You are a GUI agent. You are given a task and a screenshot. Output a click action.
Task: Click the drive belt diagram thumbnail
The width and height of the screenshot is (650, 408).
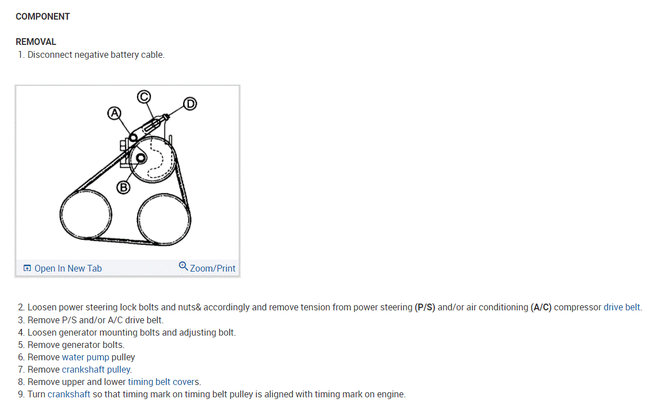pos(127,172)
